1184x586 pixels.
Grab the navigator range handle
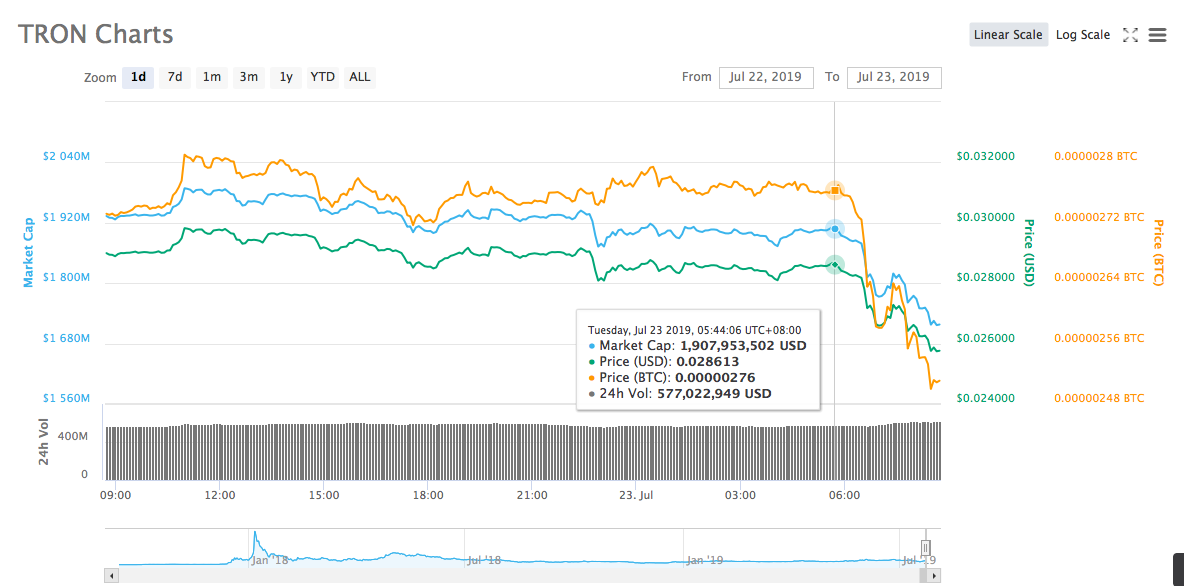pos(926,547)
